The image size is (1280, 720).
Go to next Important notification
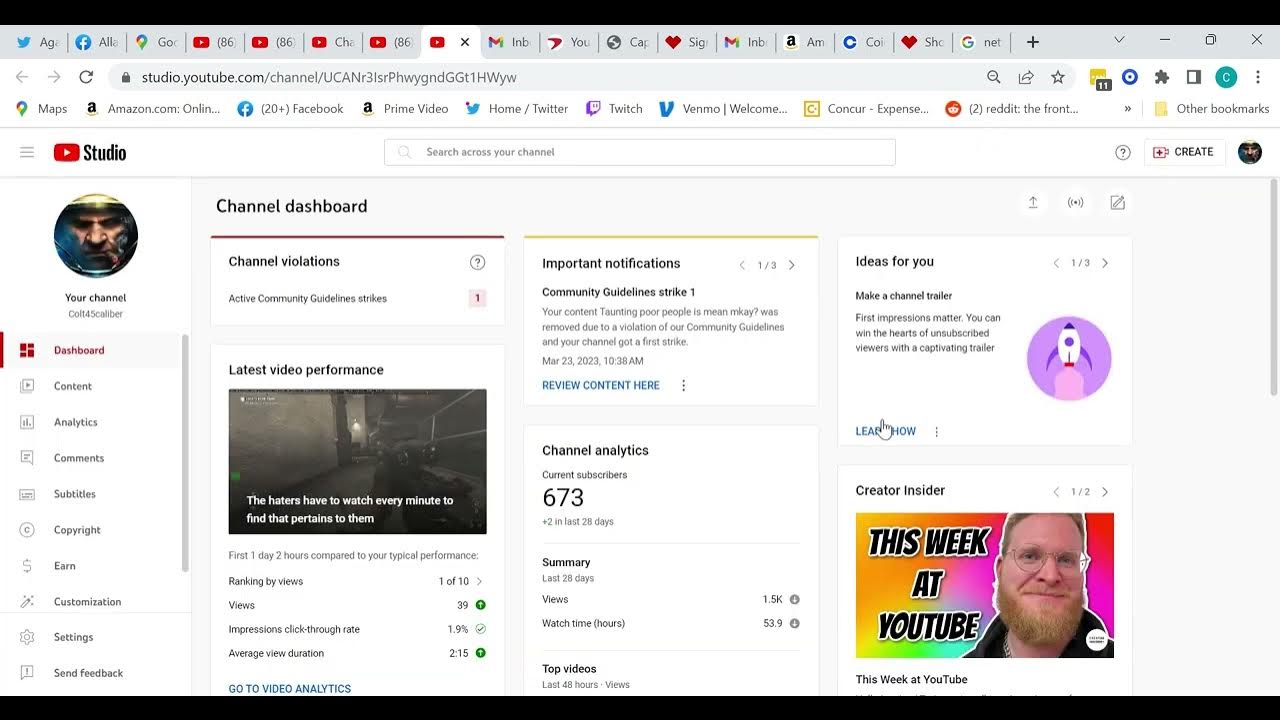791,265
